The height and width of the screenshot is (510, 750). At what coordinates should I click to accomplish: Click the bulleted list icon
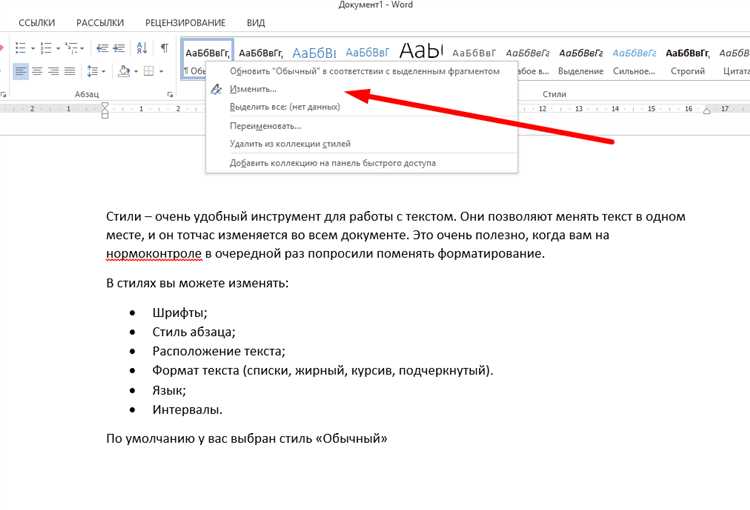(21, 48)
